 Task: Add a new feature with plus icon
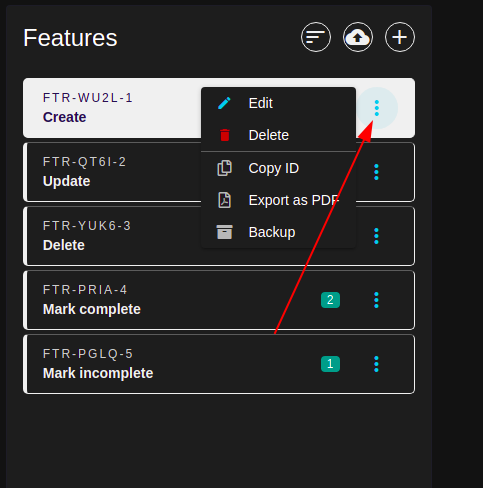400,37
